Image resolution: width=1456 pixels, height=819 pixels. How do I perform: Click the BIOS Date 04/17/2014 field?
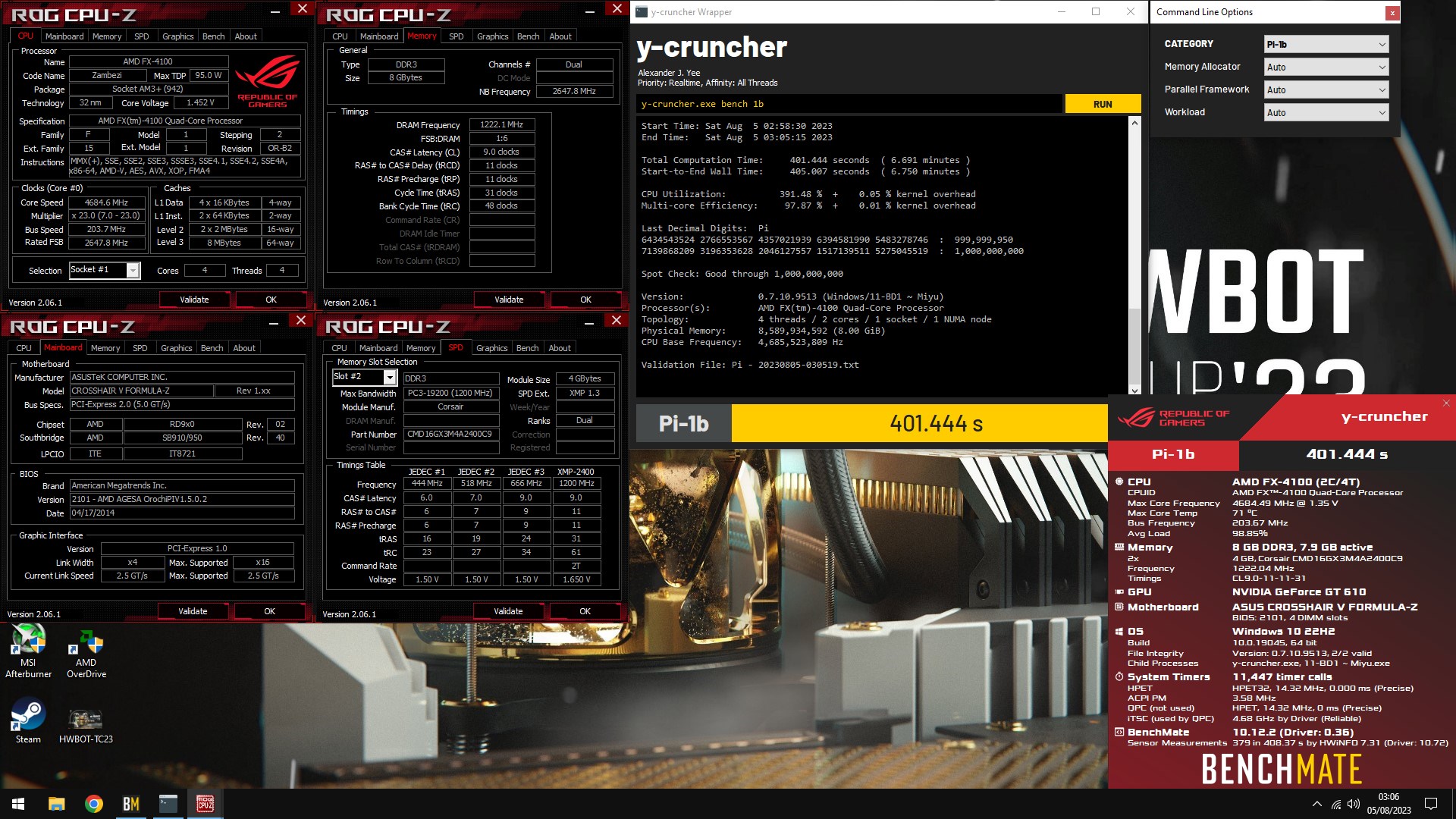point(182,513)
